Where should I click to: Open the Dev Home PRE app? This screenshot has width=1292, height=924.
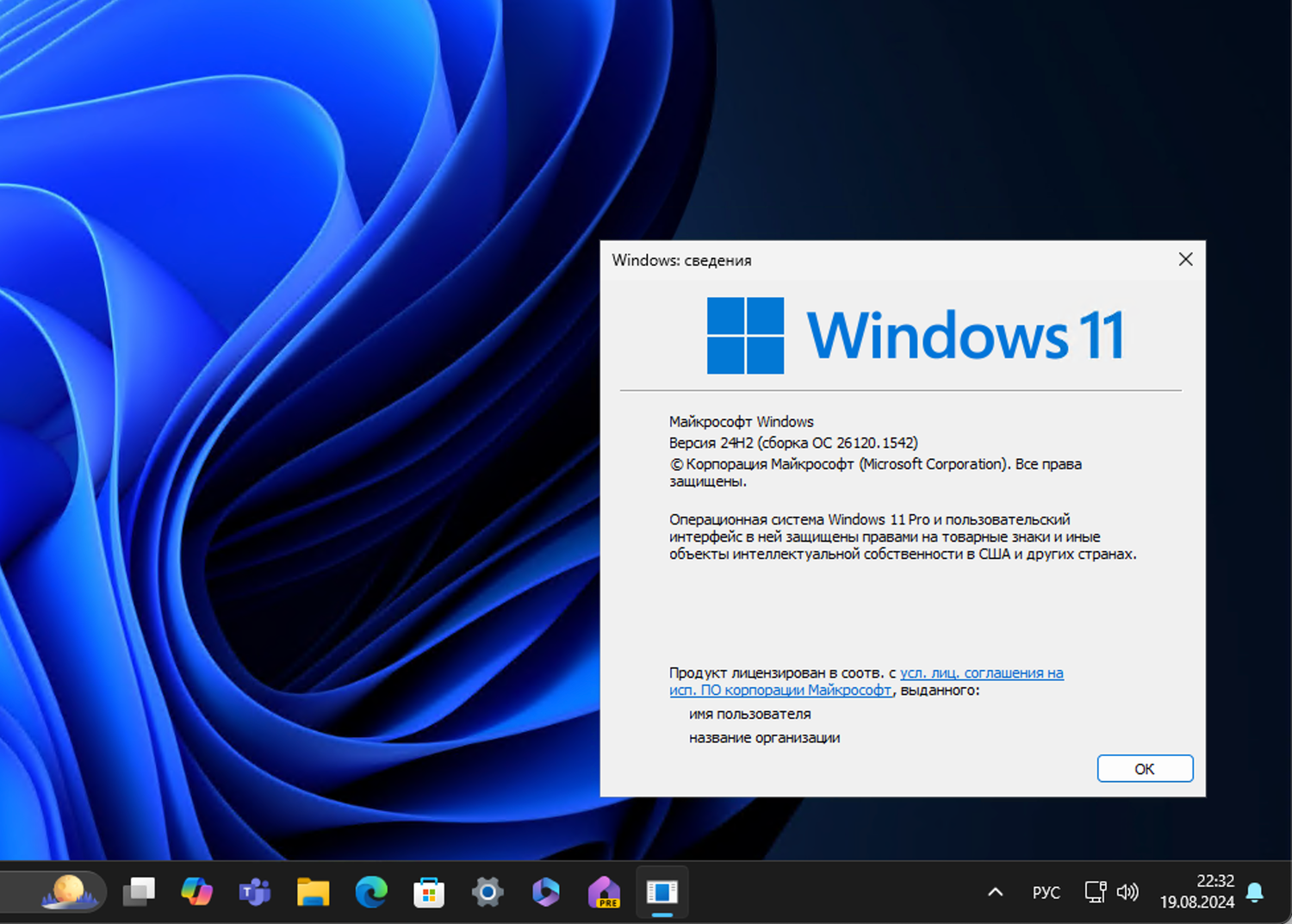(603, 892)
